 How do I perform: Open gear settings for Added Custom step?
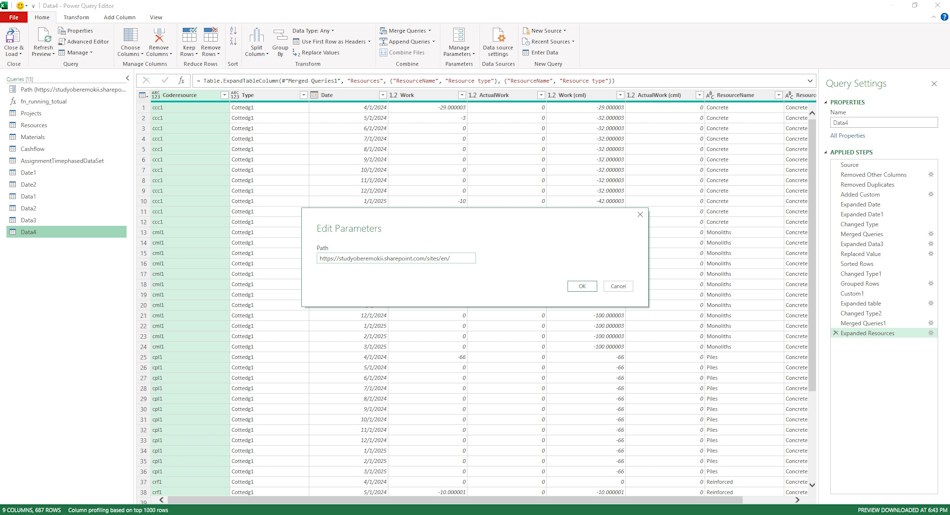tap(931, 194)
